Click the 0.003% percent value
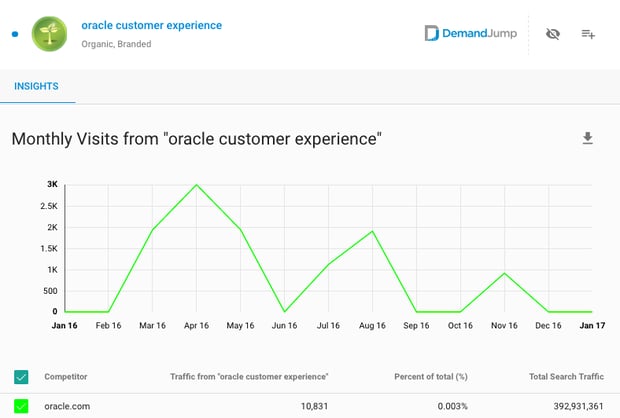620x418 pixels. point(452,406)
